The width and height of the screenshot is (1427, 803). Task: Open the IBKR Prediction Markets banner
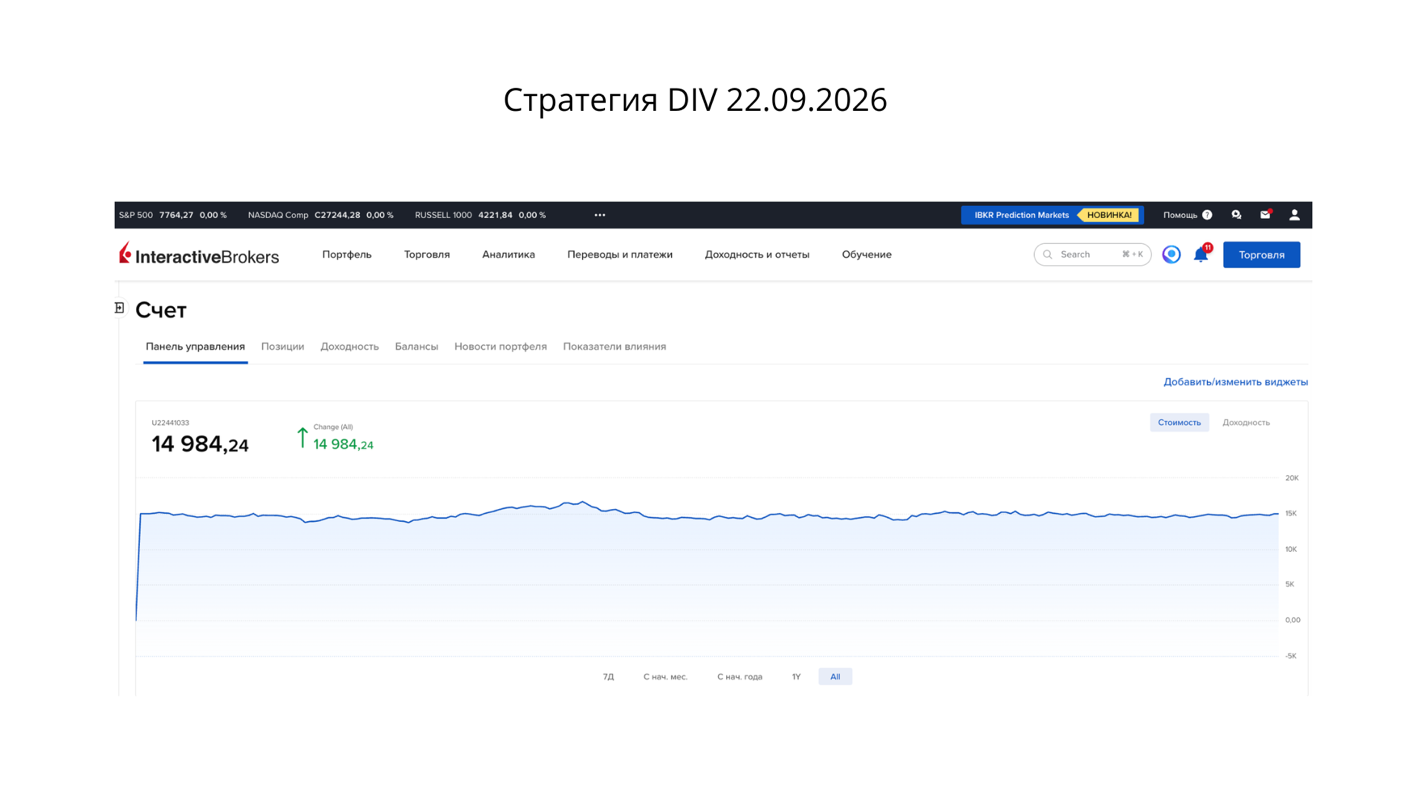pos(1052,215)
